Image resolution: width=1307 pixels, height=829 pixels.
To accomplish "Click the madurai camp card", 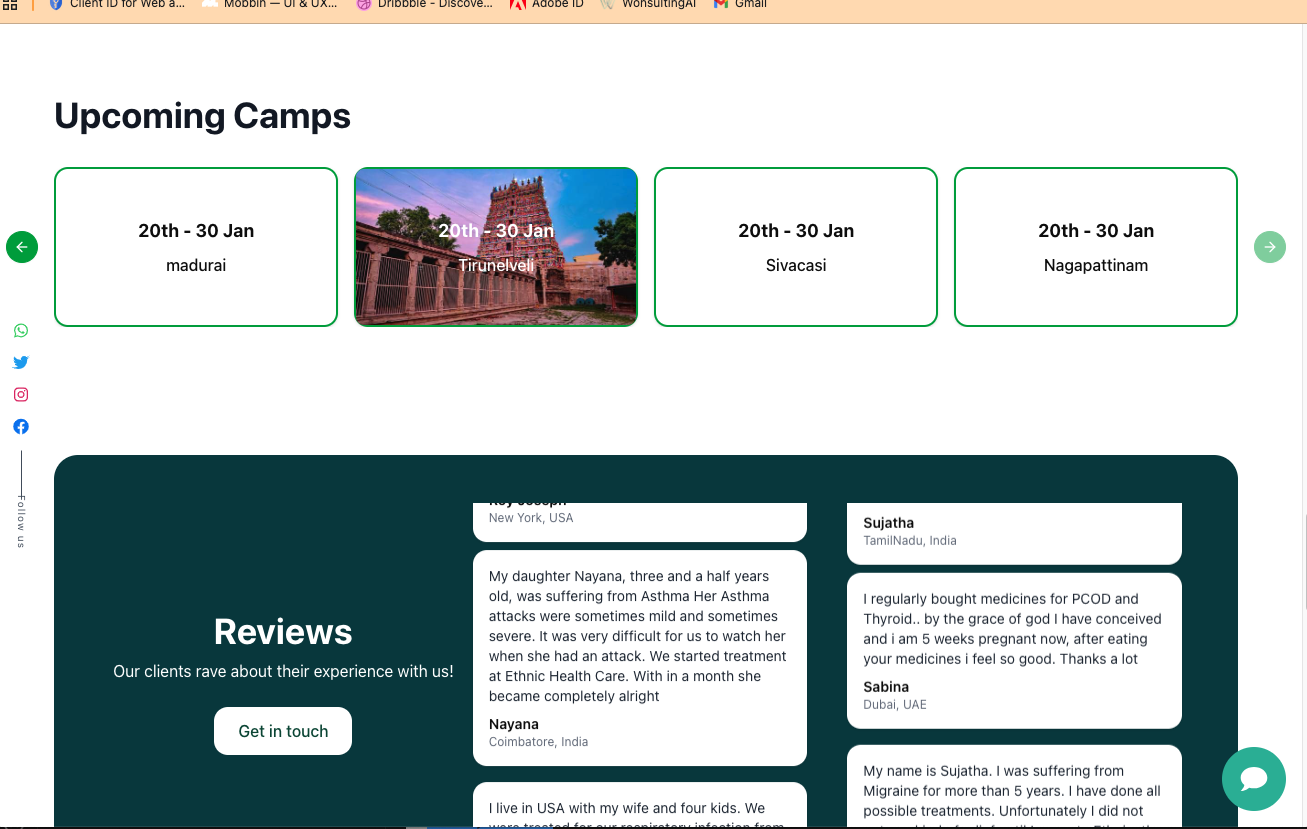I will click(x=196, y=247).
